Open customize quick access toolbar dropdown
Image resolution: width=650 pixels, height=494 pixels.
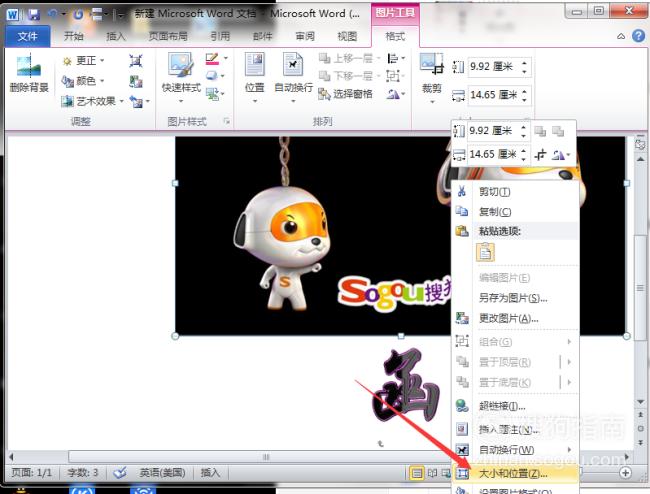point(121,15)
